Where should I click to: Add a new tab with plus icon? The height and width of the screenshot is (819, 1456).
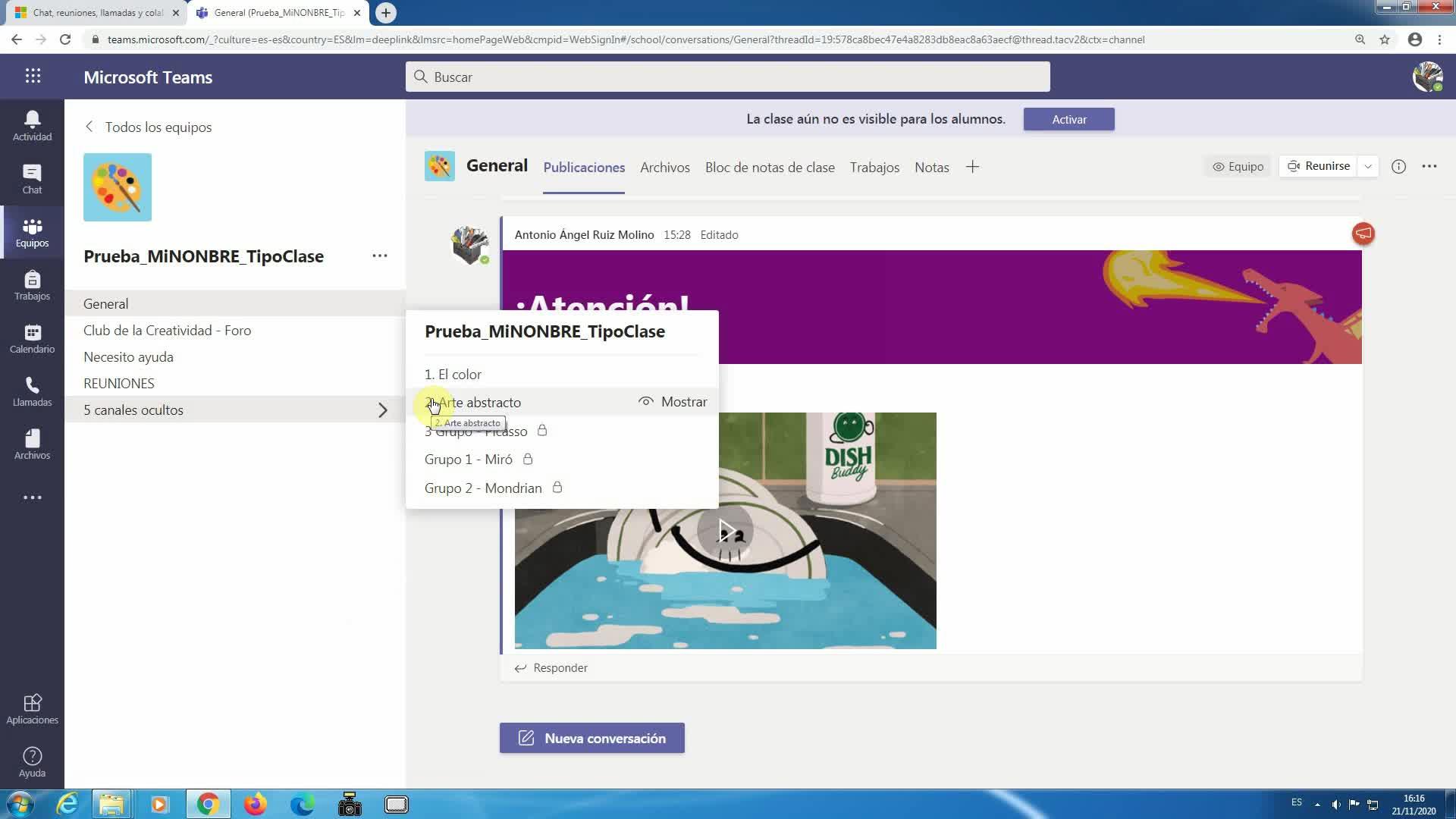click(x=972, y=167)
